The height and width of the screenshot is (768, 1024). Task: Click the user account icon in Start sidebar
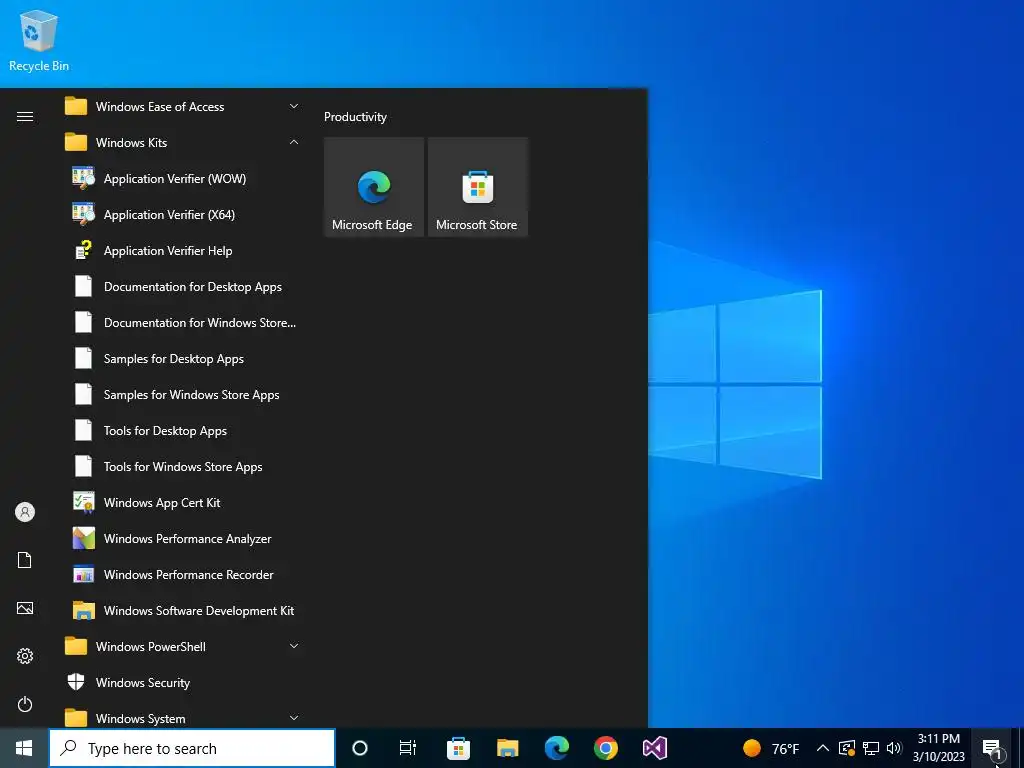pyautogui.click(x=25, y=512)
